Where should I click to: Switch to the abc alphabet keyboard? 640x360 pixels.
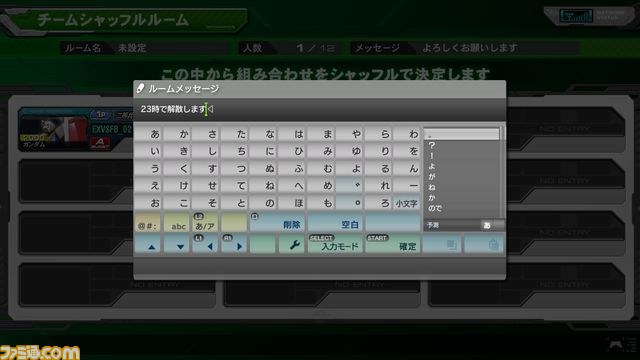(x=176, y=222)
